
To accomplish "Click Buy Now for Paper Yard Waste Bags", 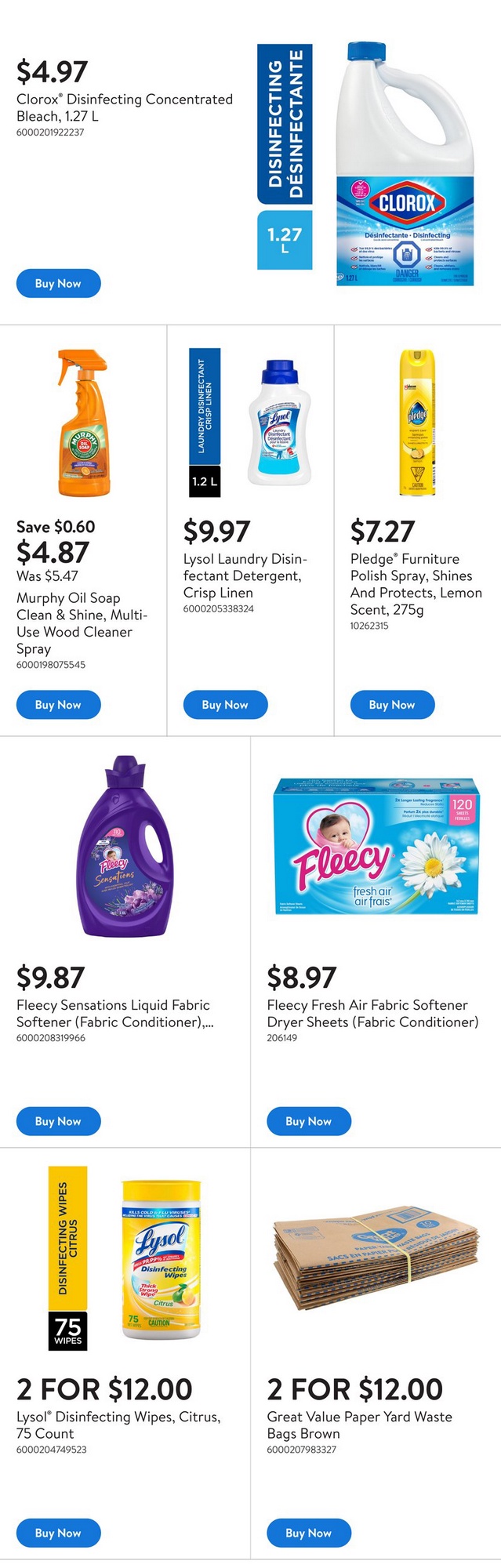I will point(309,1533).
